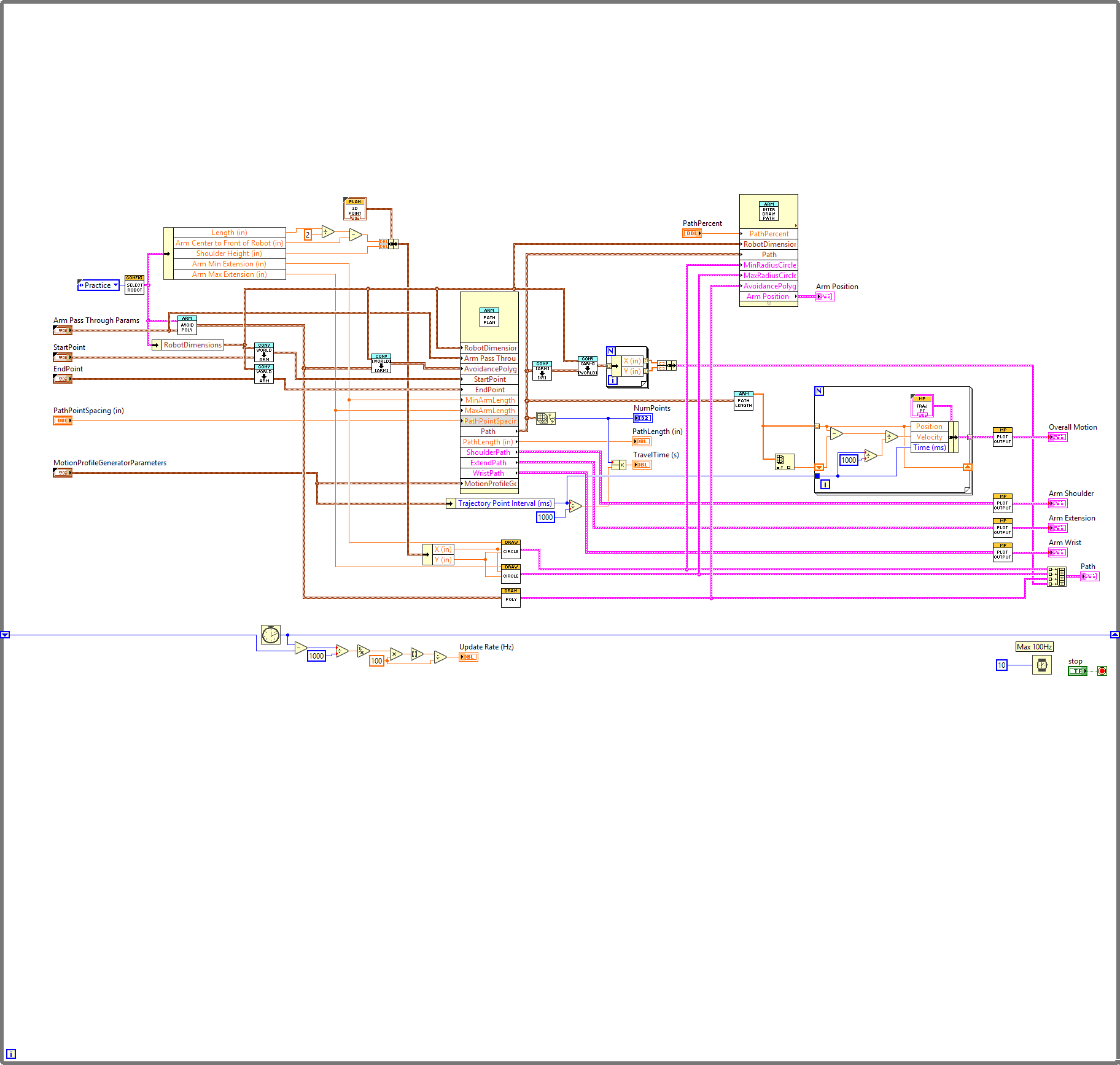Click the 100 numeric constant in the timing chain
This screenshot has width=1120, height=1065.
tap(376, 660)
